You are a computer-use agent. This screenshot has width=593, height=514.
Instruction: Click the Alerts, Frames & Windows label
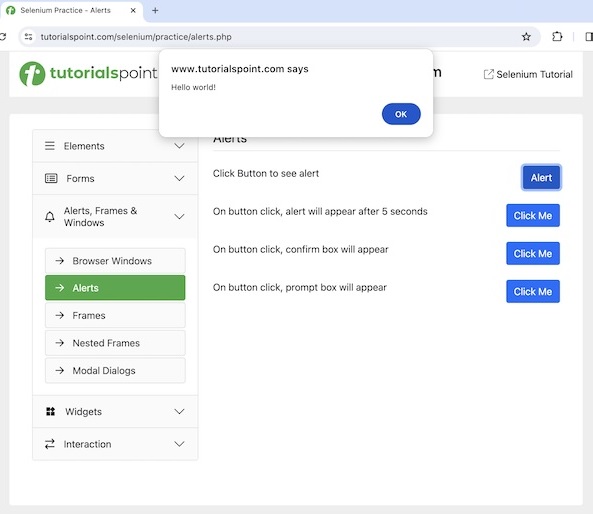click(100, 216)
